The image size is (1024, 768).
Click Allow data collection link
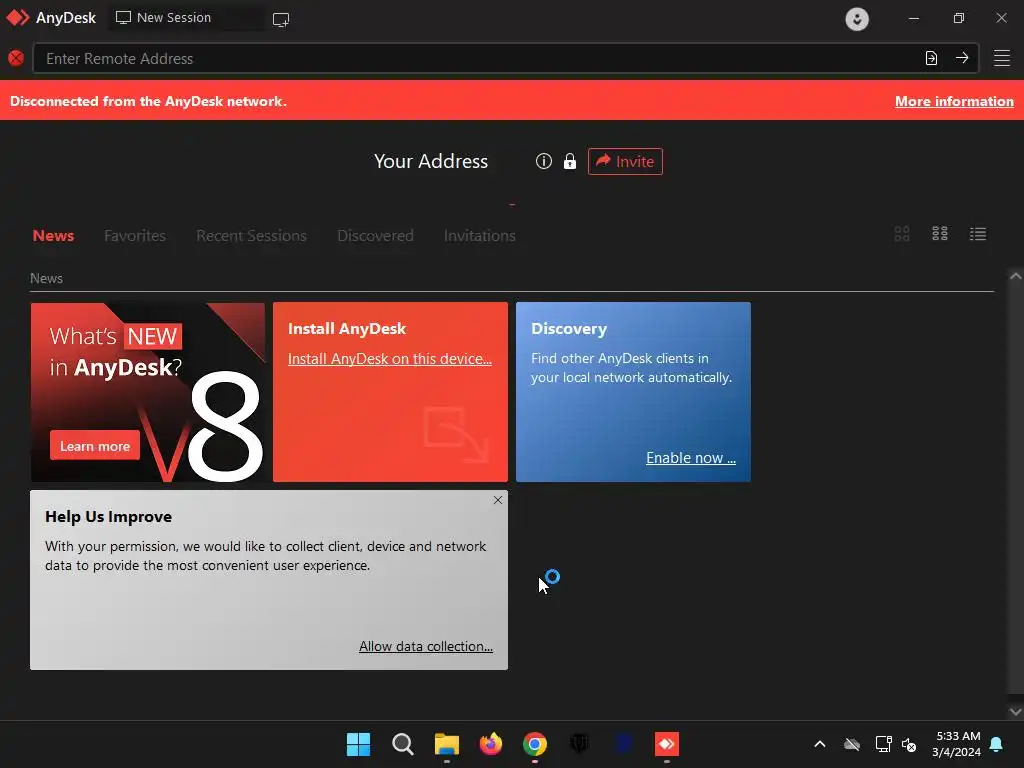tap(426, 647)
